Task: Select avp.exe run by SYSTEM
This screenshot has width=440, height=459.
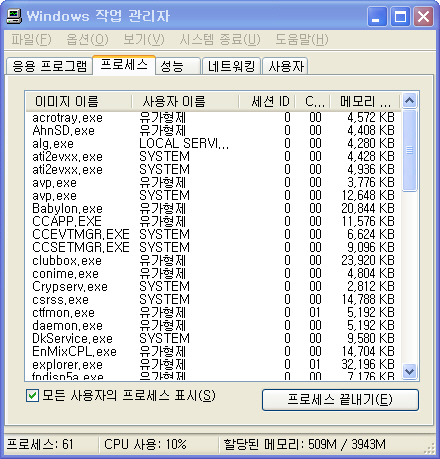Action: pyautogui.click(x=213, y=196)
